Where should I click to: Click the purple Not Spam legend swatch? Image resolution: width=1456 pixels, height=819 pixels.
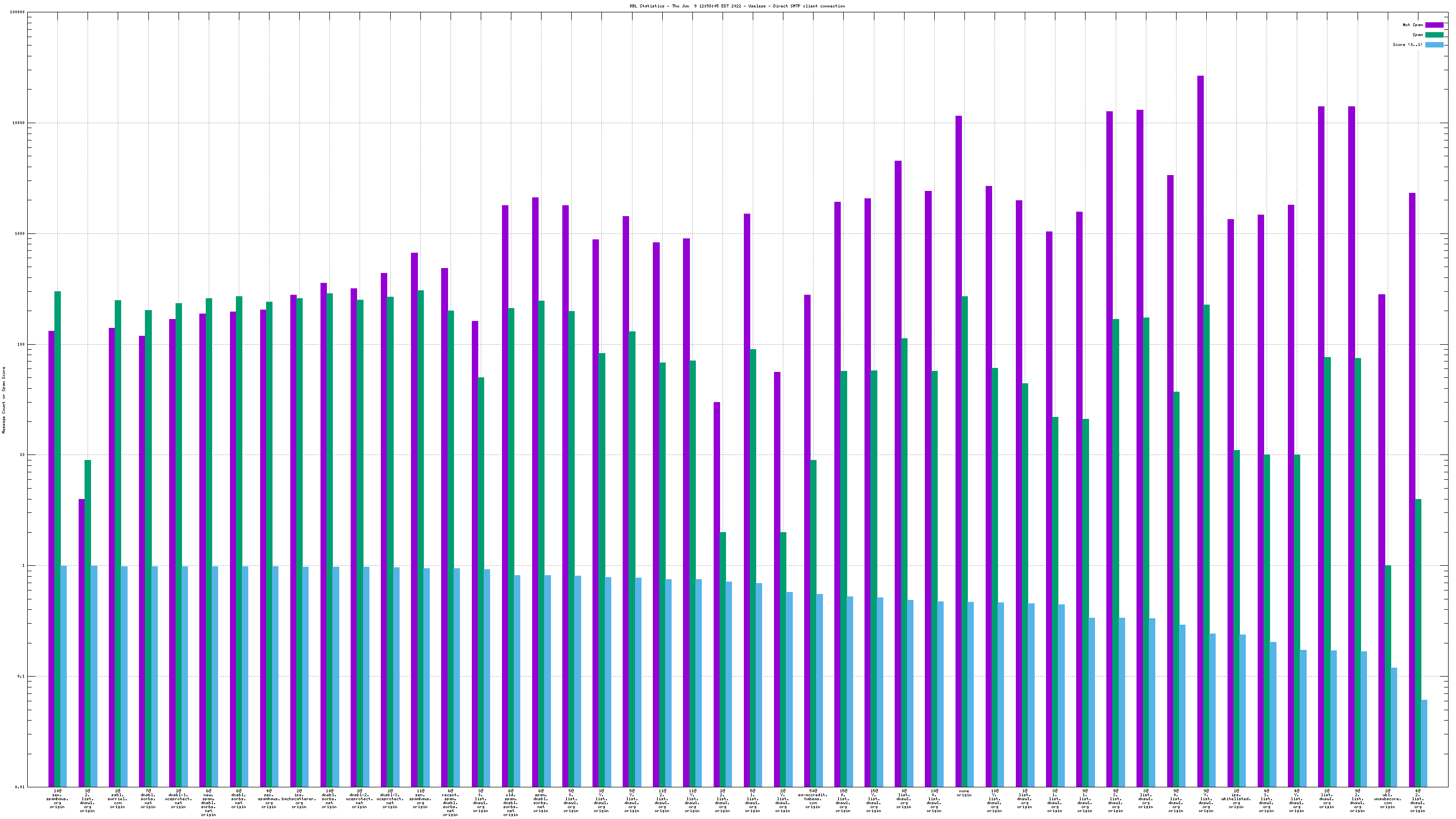[1434, 25]
